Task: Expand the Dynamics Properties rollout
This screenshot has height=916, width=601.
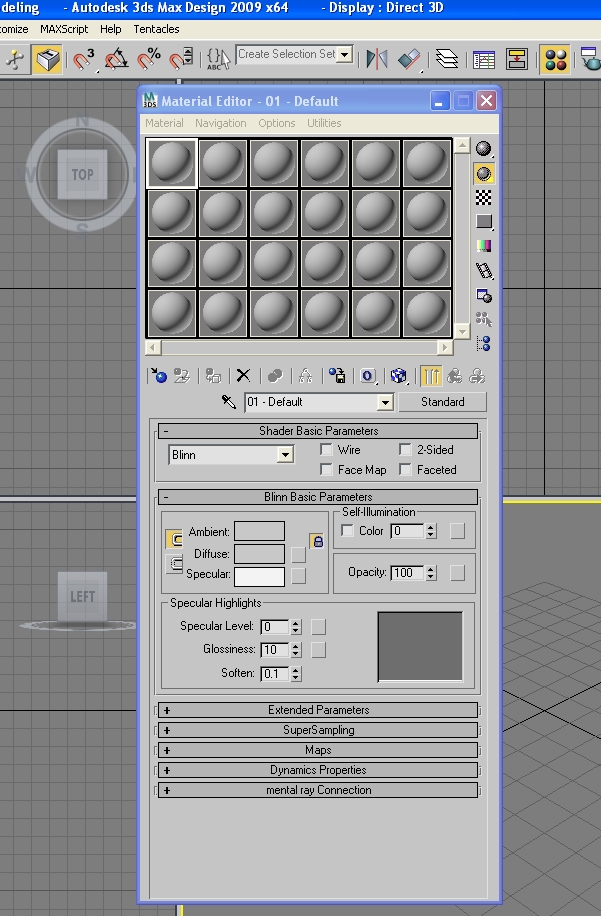Action: pos(318,770)
